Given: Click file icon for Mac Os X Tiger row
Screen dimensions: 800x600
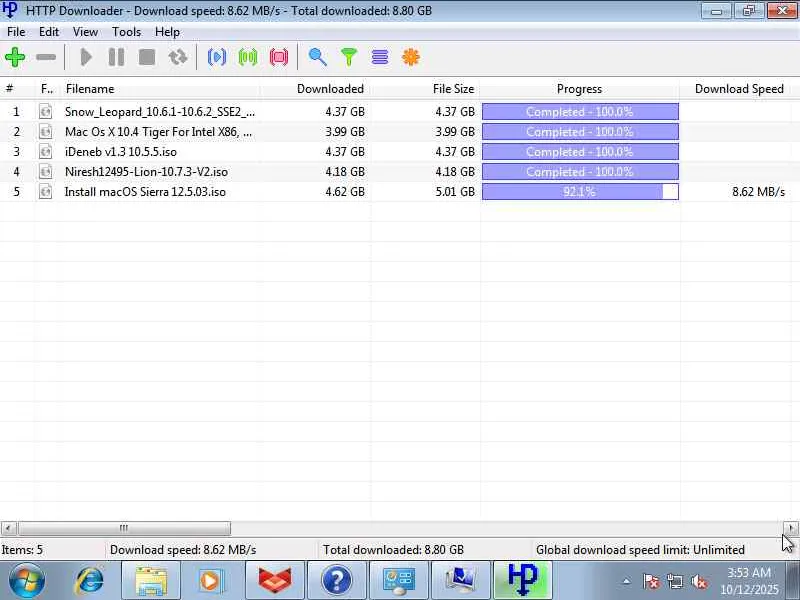Looking at the screenshot, I should point(45,132).
